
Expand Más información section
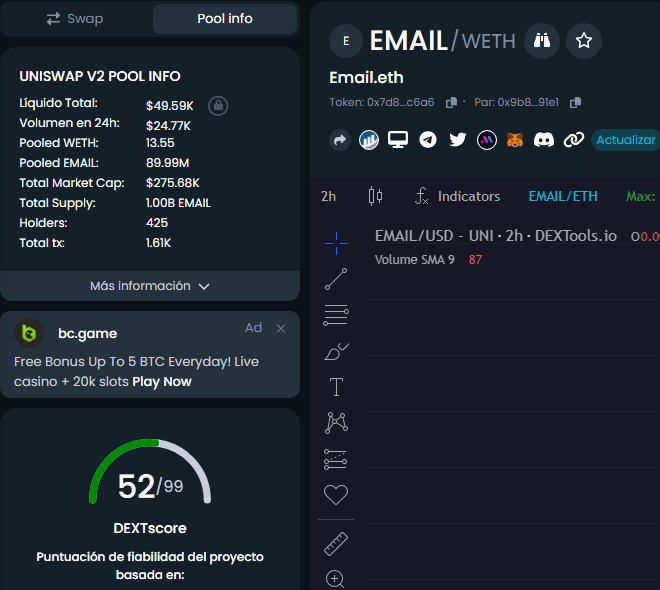tap(150, 286)
